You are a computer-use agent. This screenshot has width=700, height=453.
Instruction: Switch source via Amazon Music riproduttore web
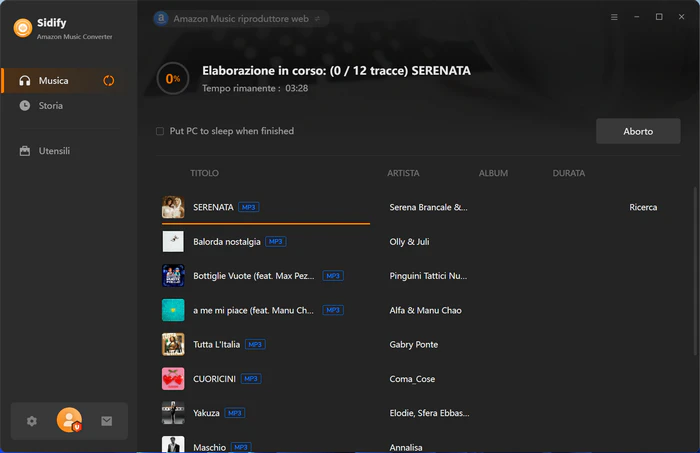[x=241, y=19]
